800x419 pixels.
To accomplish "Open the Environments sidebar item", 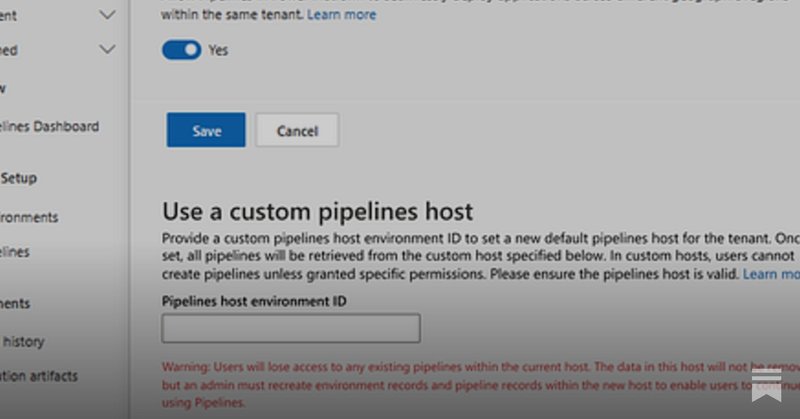I will point(29,217).
